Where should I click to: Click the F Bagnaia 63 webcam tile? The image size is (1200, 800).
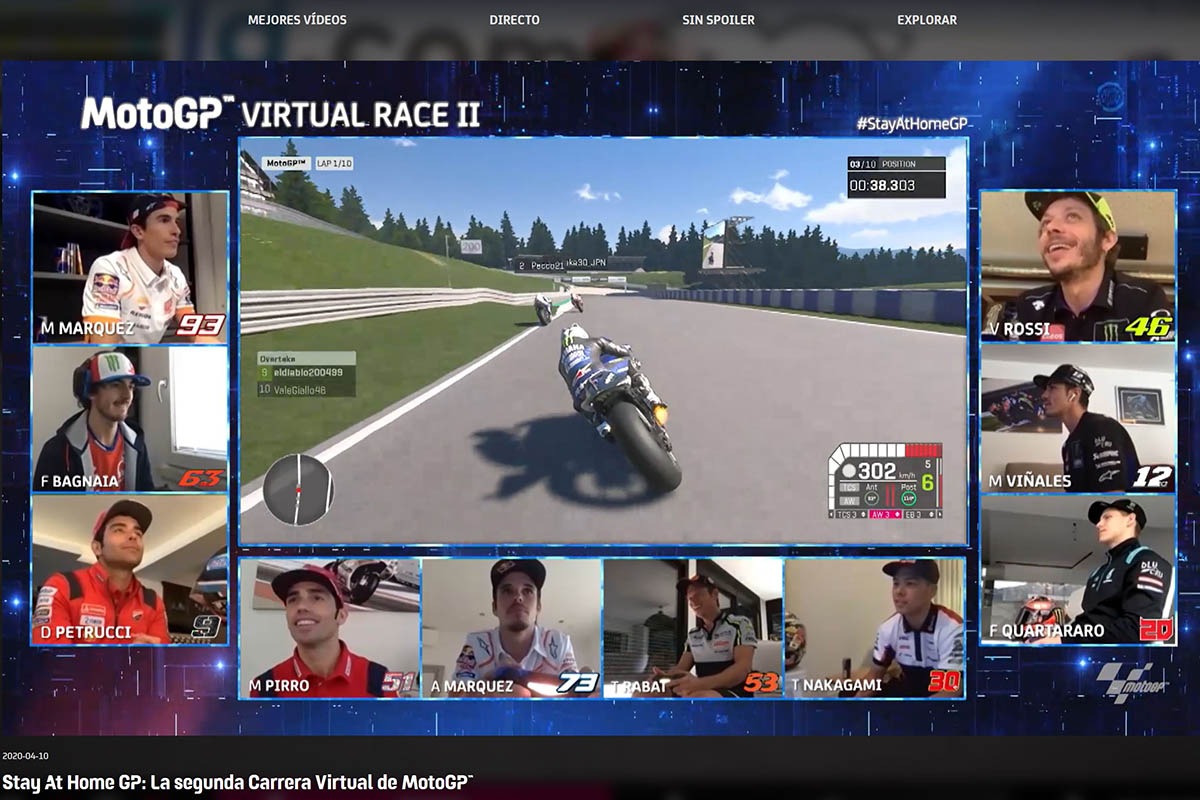(130, 419)
